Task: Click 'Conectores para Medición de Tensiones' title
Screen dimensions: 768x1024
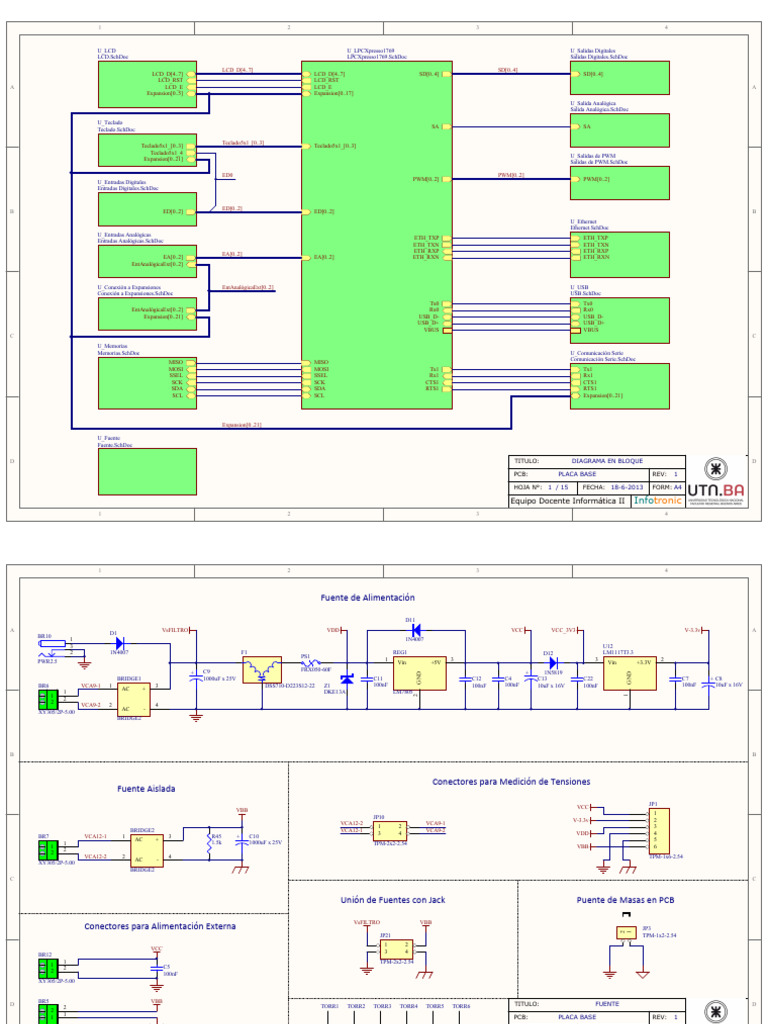Action: tap(511, 782)
